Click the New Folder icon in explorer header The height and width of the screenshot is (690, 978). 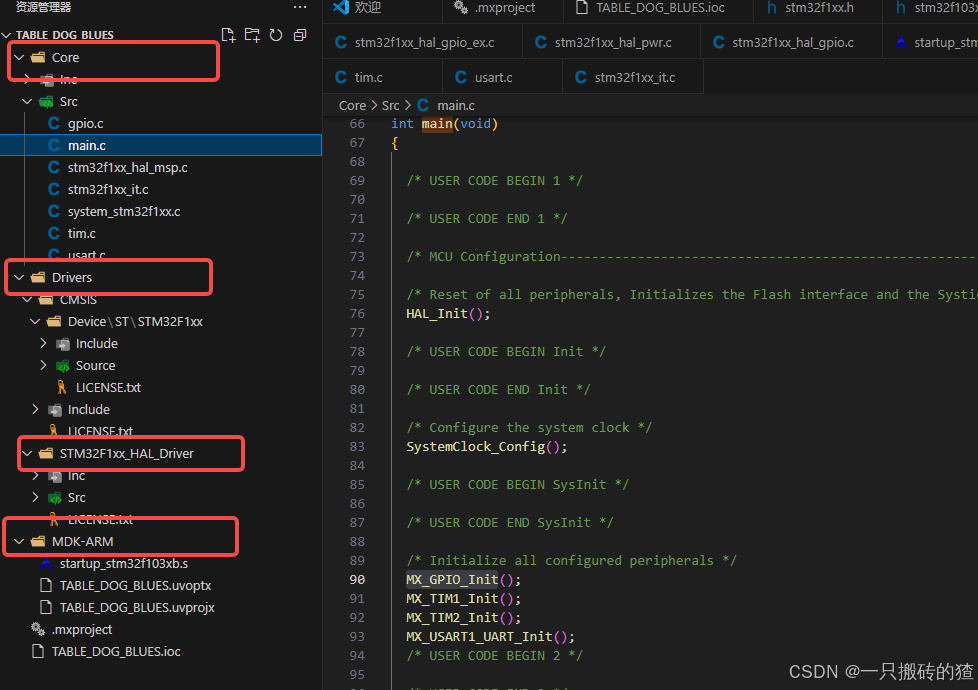pos(252,35)
